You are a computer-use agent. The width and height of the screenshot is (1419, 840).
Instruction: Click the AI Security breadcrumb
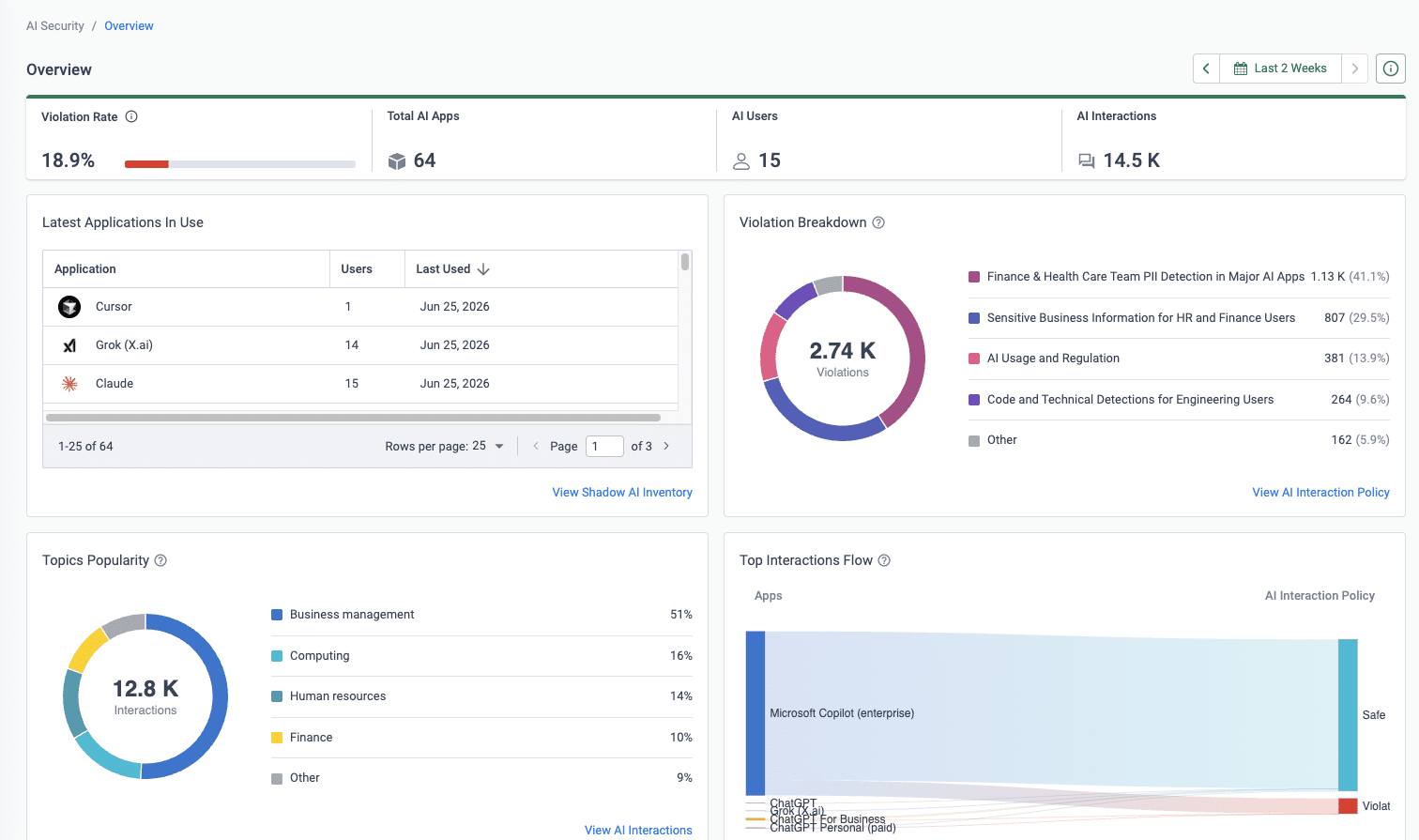(x=55, y=26)
